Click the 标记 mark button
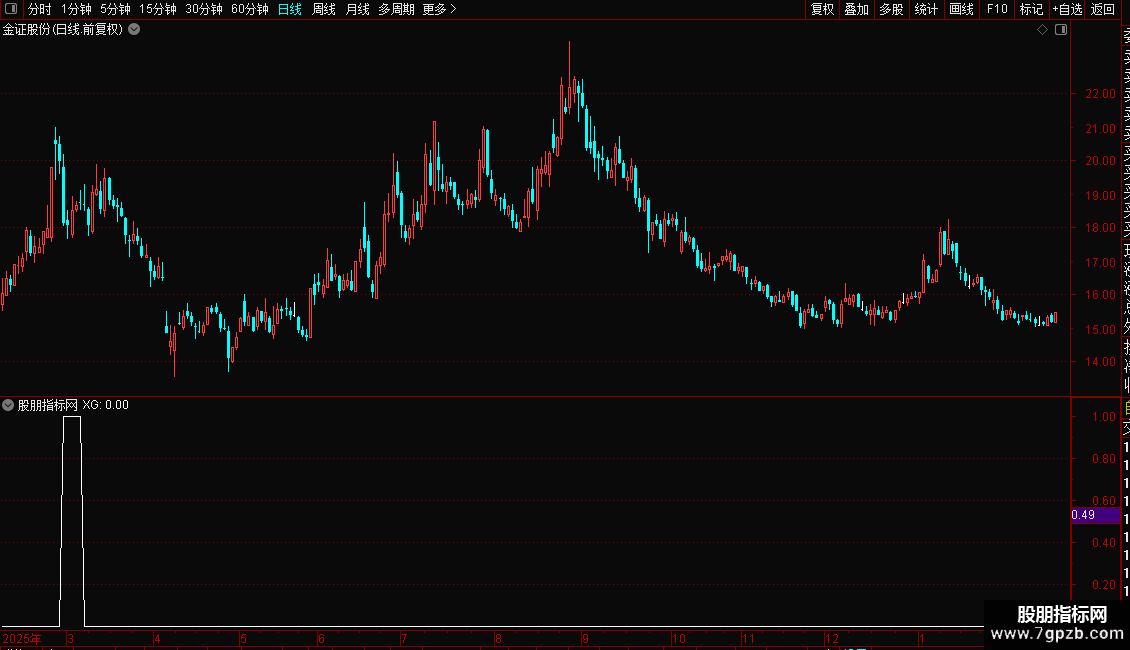 pos(1031,9)
